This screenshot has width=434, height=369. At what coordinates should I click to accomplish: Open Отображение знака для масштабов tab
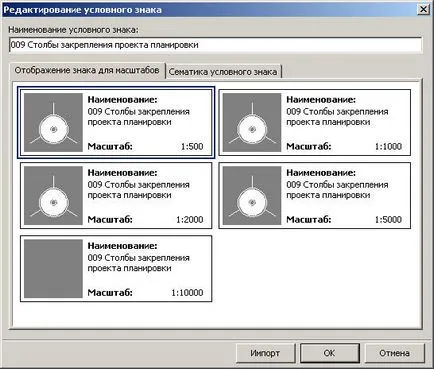pyautogui.click(x=87, y=70)
